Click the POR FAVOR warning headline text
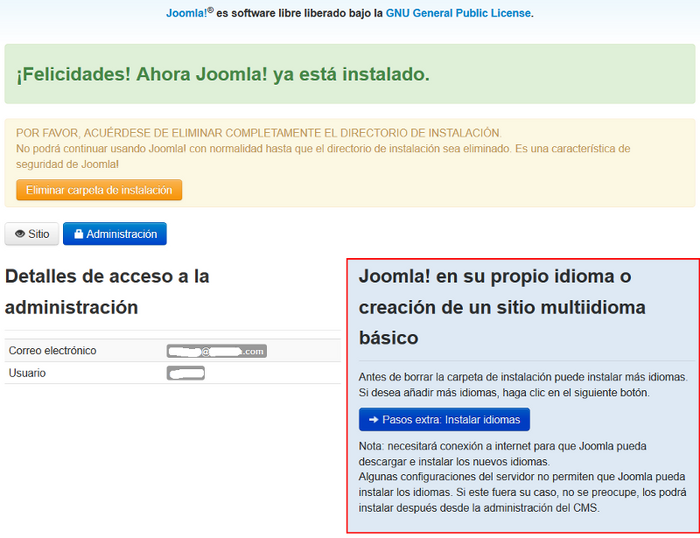Image resolution: width=700 pixels, height=538 pixels. 258,133
